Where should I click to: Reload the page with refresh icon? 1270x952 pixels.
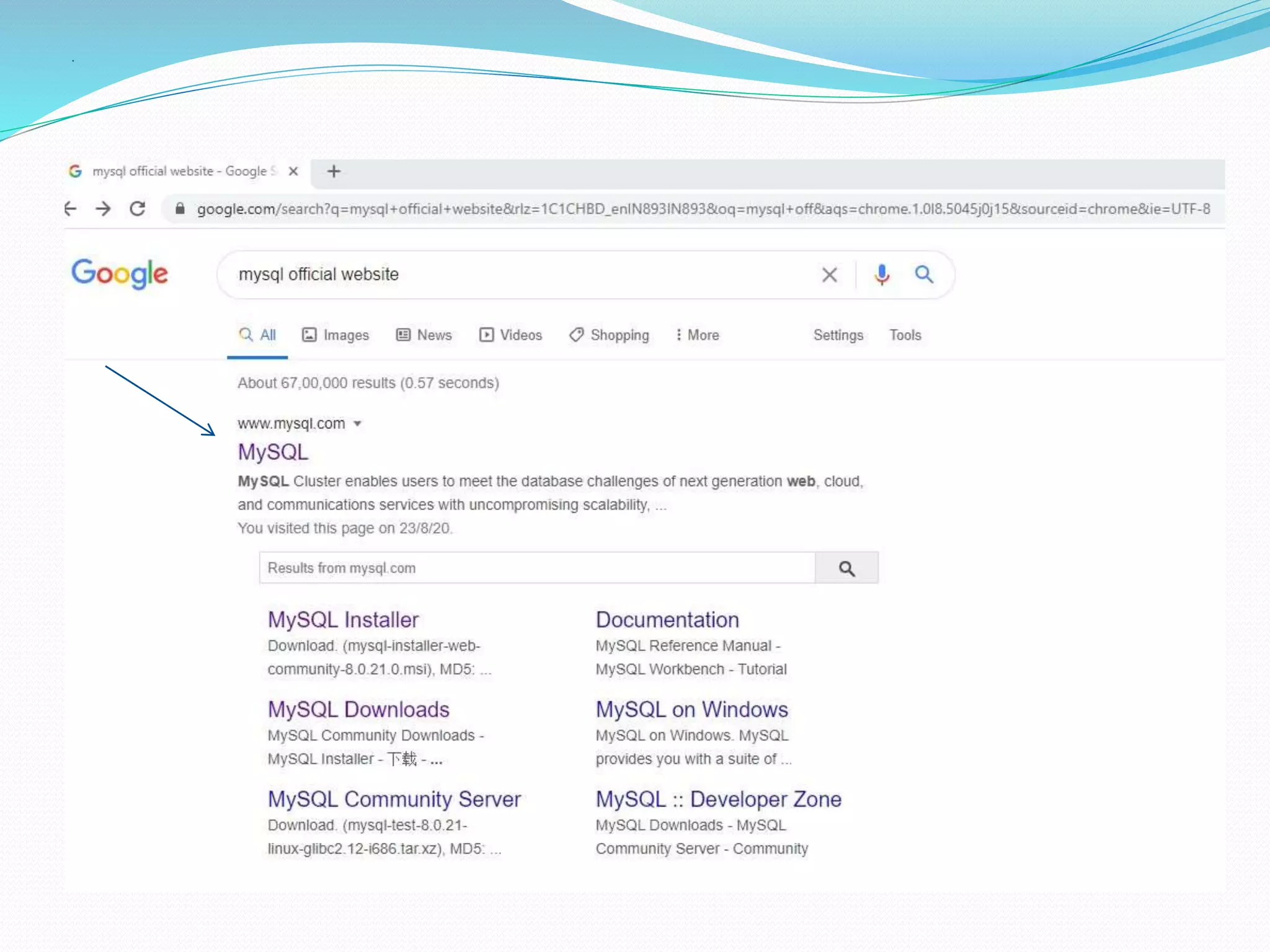click(x=138, y=209)
